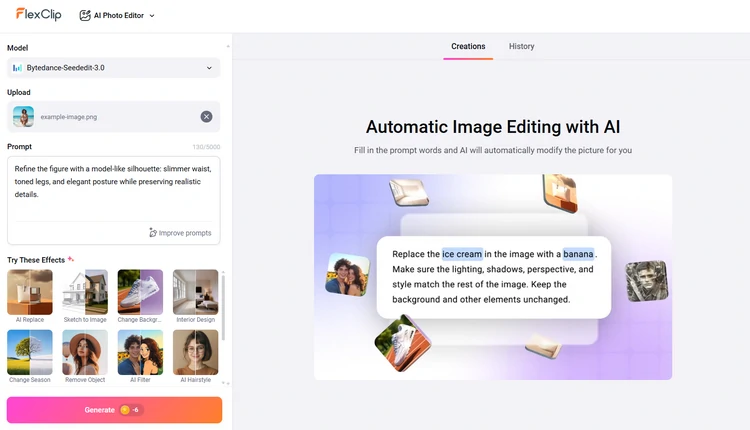Click the highlighted 'ice cream' text
Viewport: 750px width, 430px height.
pos(462,254)
